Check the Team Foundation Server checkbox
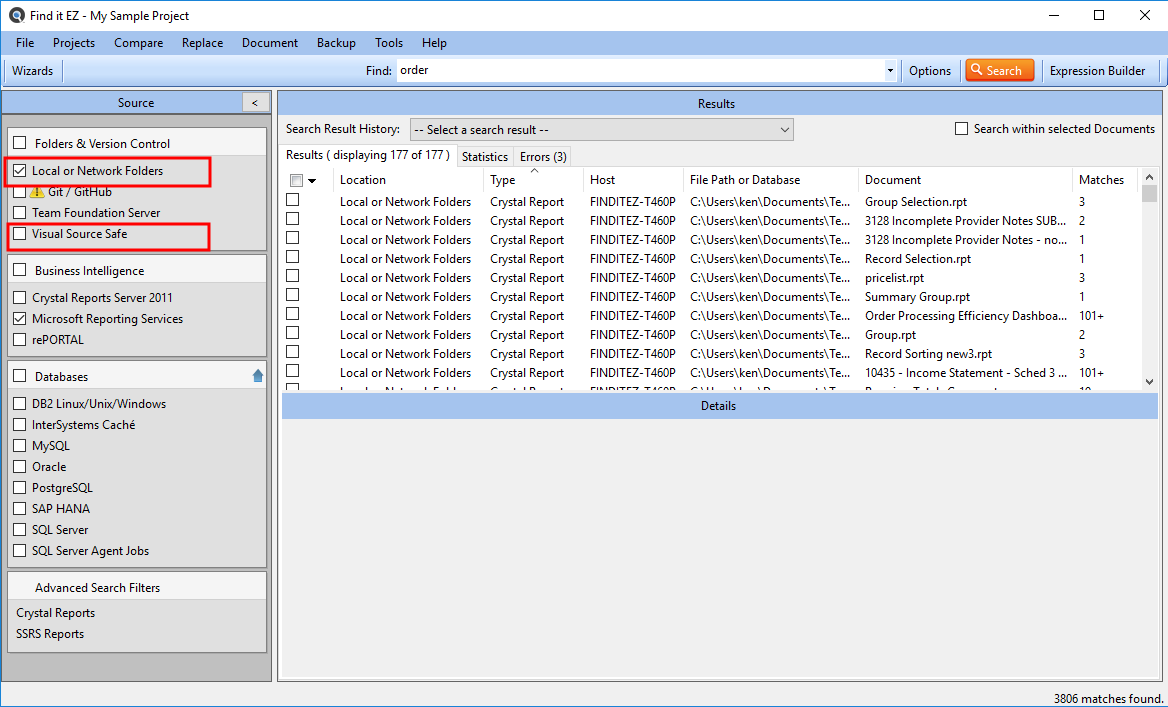Image resolution: width=1168 pixels, height=707 pixels. [20, 213]
